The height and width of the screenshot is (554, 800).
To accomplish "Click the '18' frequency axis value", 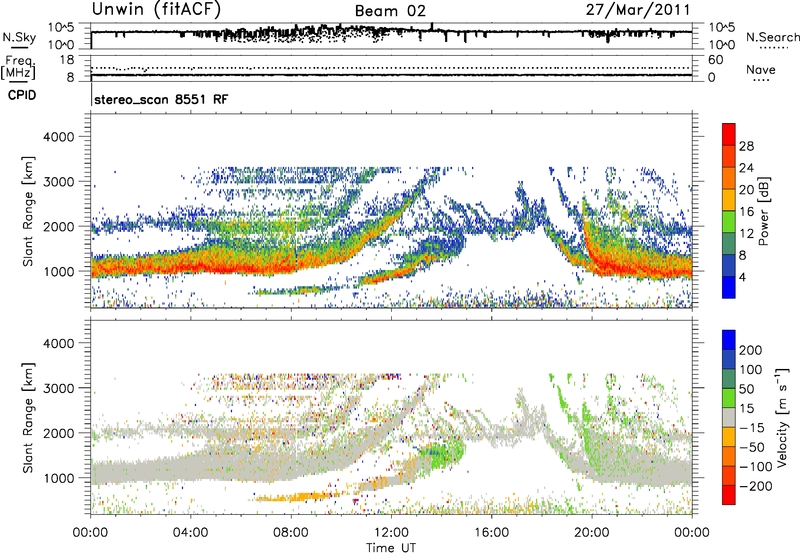I will 67,60.
